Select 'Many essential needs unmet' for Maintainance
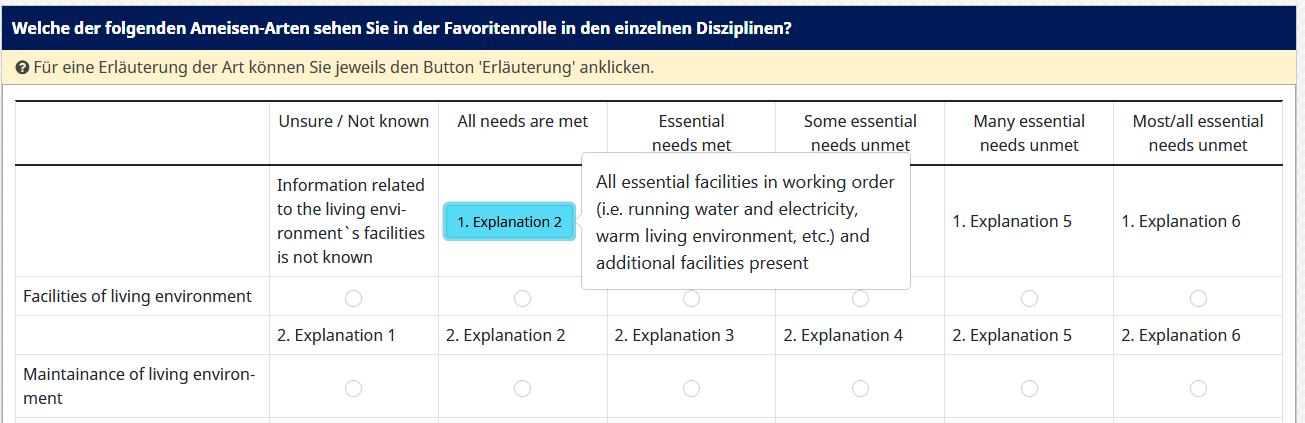The height and width of the screenshot is (423, 1305). [x=1029, y=388]
